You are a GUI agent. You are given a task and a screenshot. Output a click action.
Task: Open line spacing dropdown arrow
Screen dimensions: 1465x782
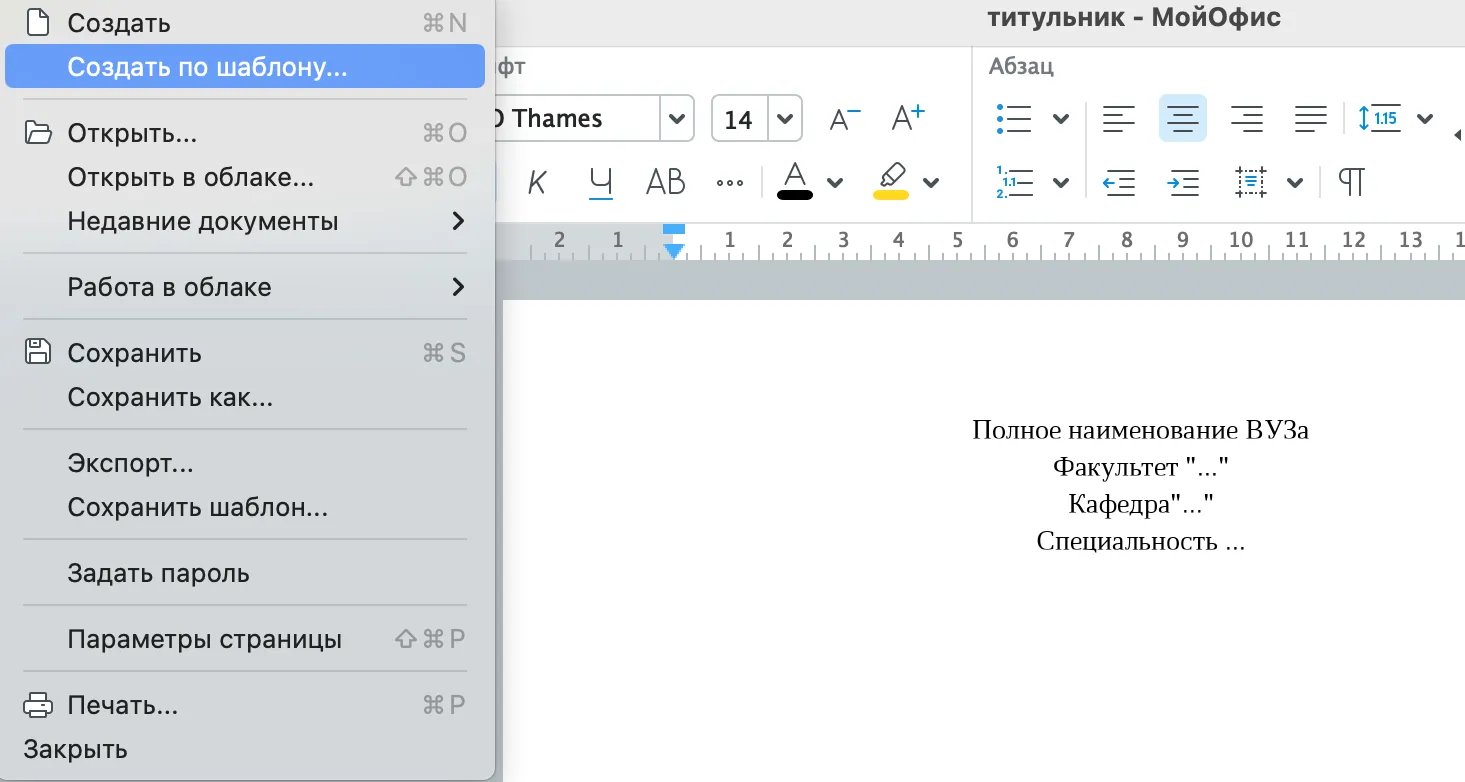[1426, 120]
